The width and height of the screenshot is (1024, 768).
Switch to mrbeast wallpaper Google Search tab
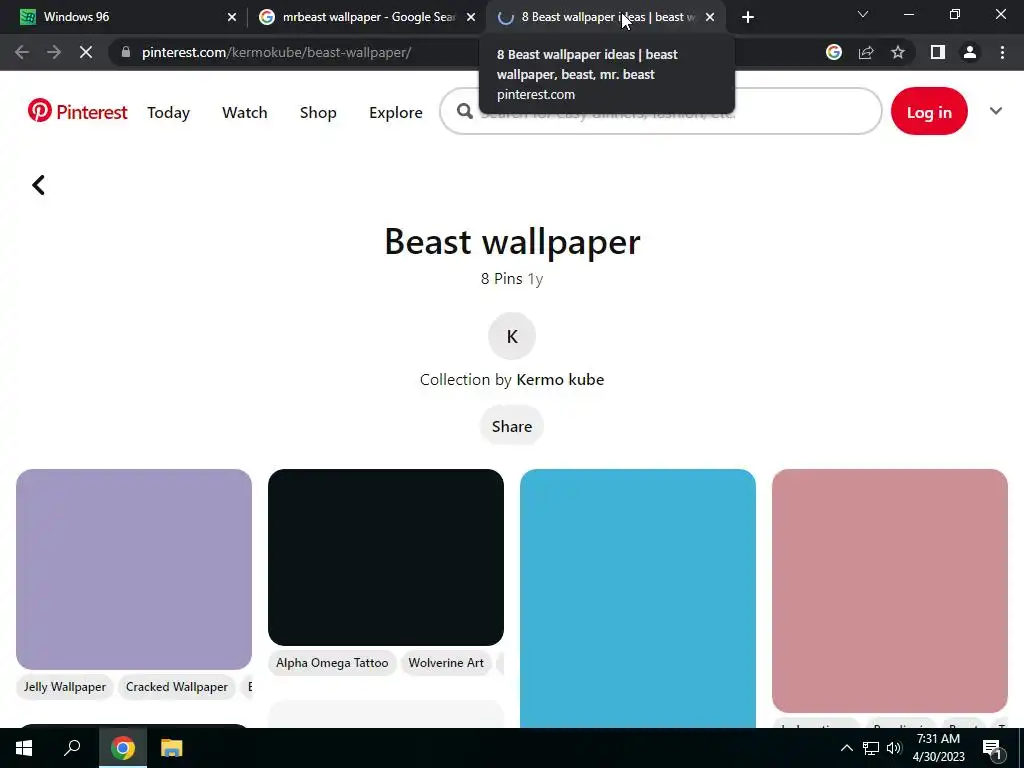coord(368,17)
